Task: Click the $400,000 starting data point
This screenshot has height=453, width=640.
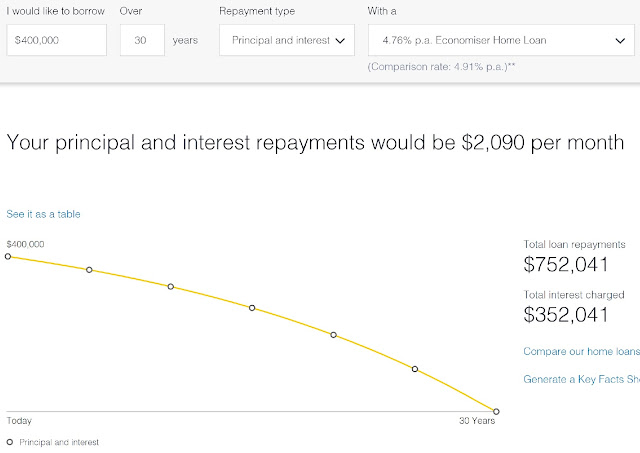Action: [8, 256]
